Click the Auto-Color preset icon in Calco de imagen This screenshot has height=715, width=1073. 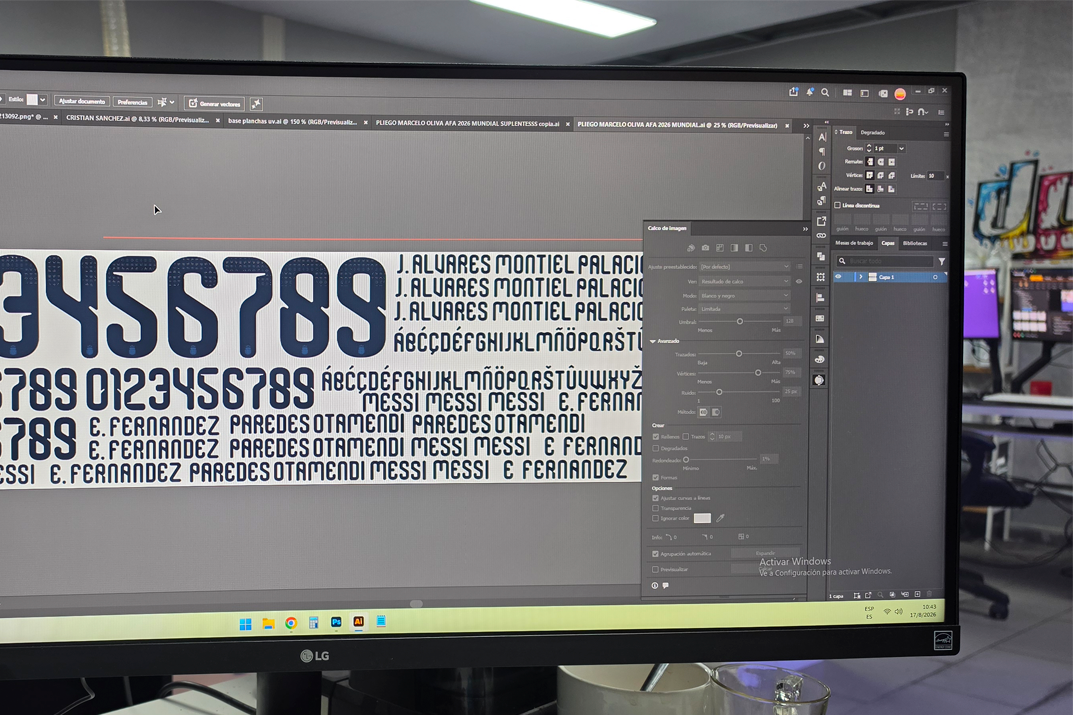click(x=690, y=248)
